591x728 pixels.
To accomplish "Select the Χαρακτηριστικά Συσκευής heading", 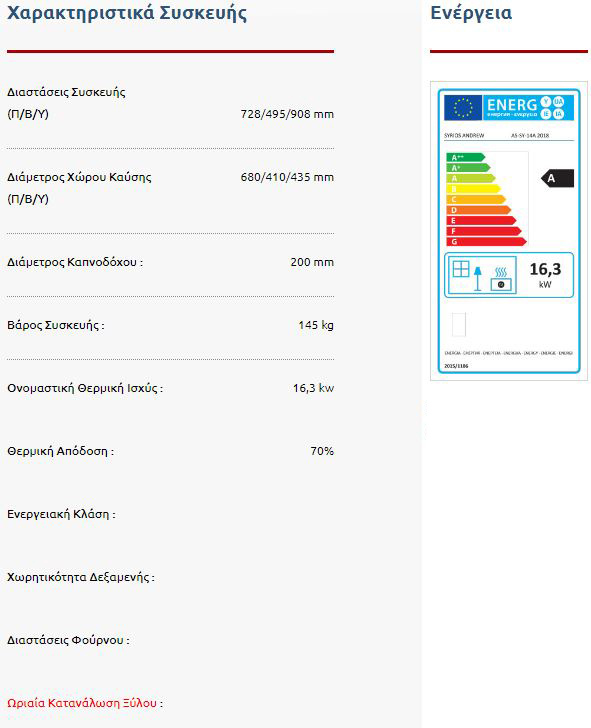I will pos(127,13).
